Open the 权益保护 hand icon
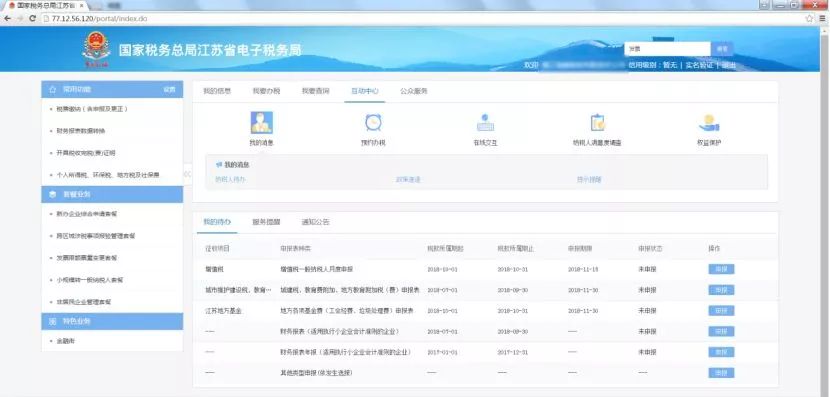Viewport: 830px width, 397px height. (709, 123)
